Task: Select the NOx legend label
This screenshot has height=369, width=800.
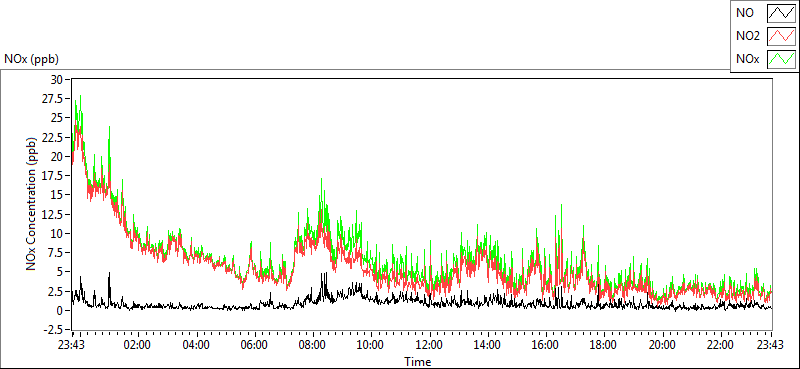Action: [746, 59]
